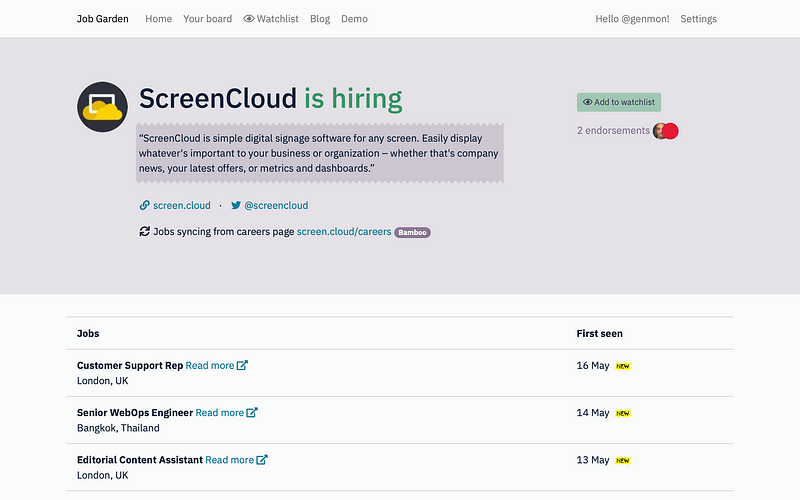
Task: Click the 13 May date
Action: [593, 460]
